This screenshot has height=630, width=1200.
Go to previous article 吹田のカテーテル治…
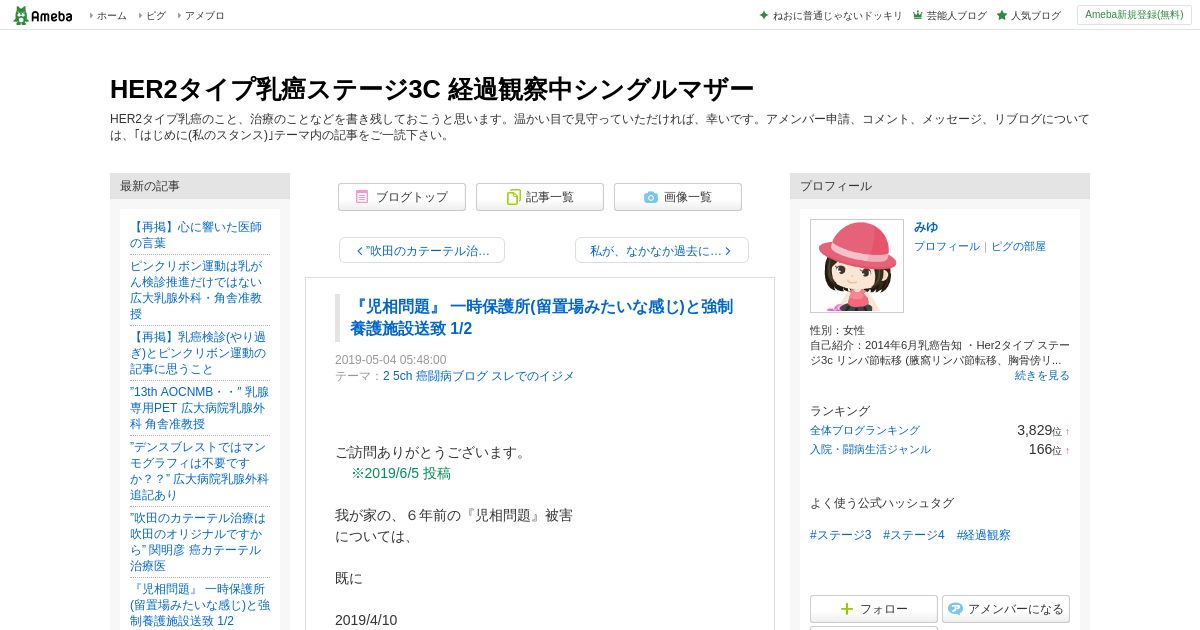[x=422, y=250]
